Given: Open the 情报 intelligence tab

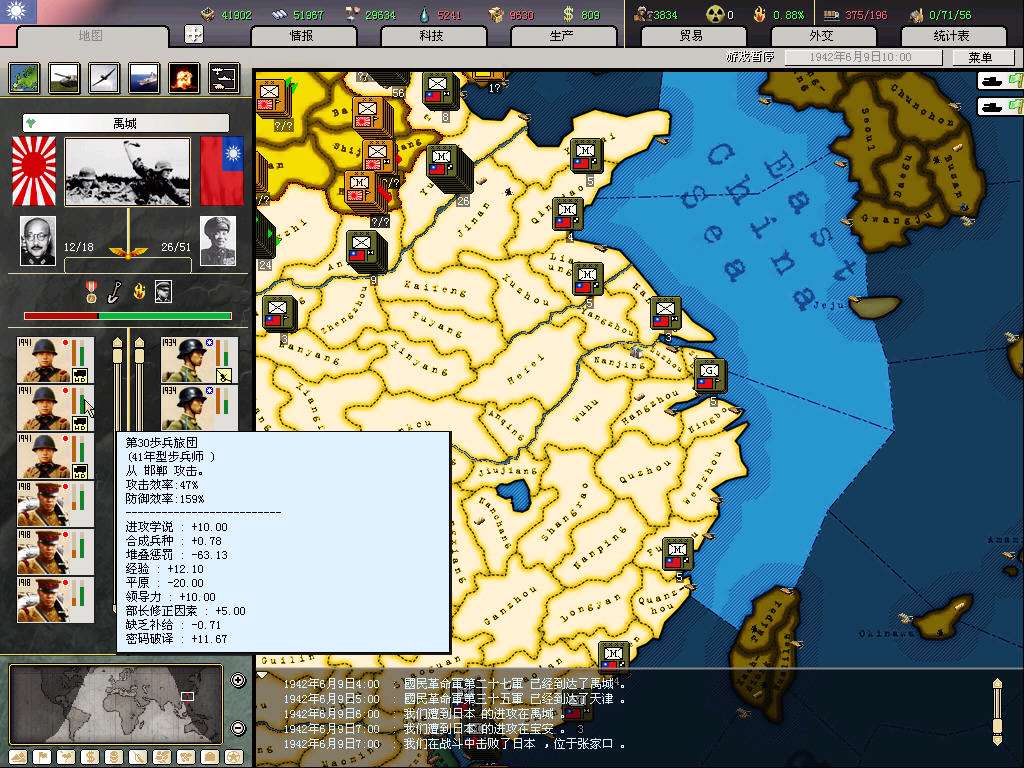Looking at the screenshot, I should point(302,35).
